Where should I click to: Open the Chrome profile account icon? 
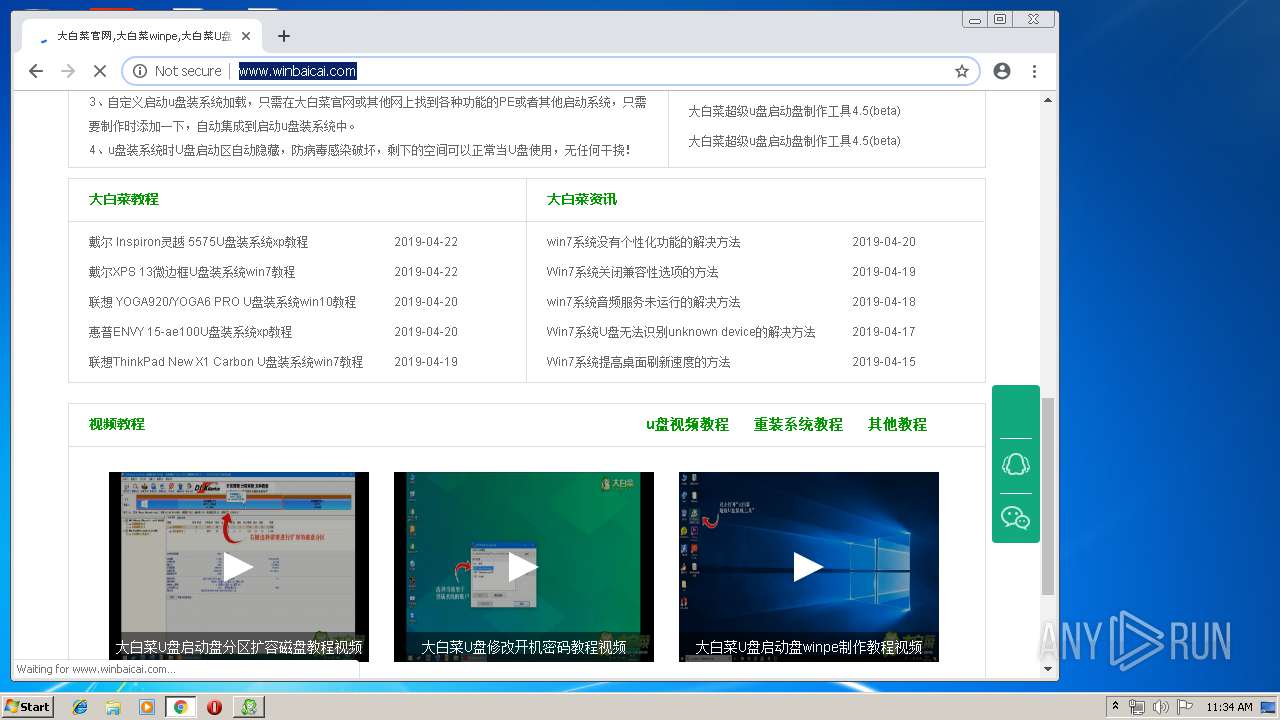point(1002,71)
